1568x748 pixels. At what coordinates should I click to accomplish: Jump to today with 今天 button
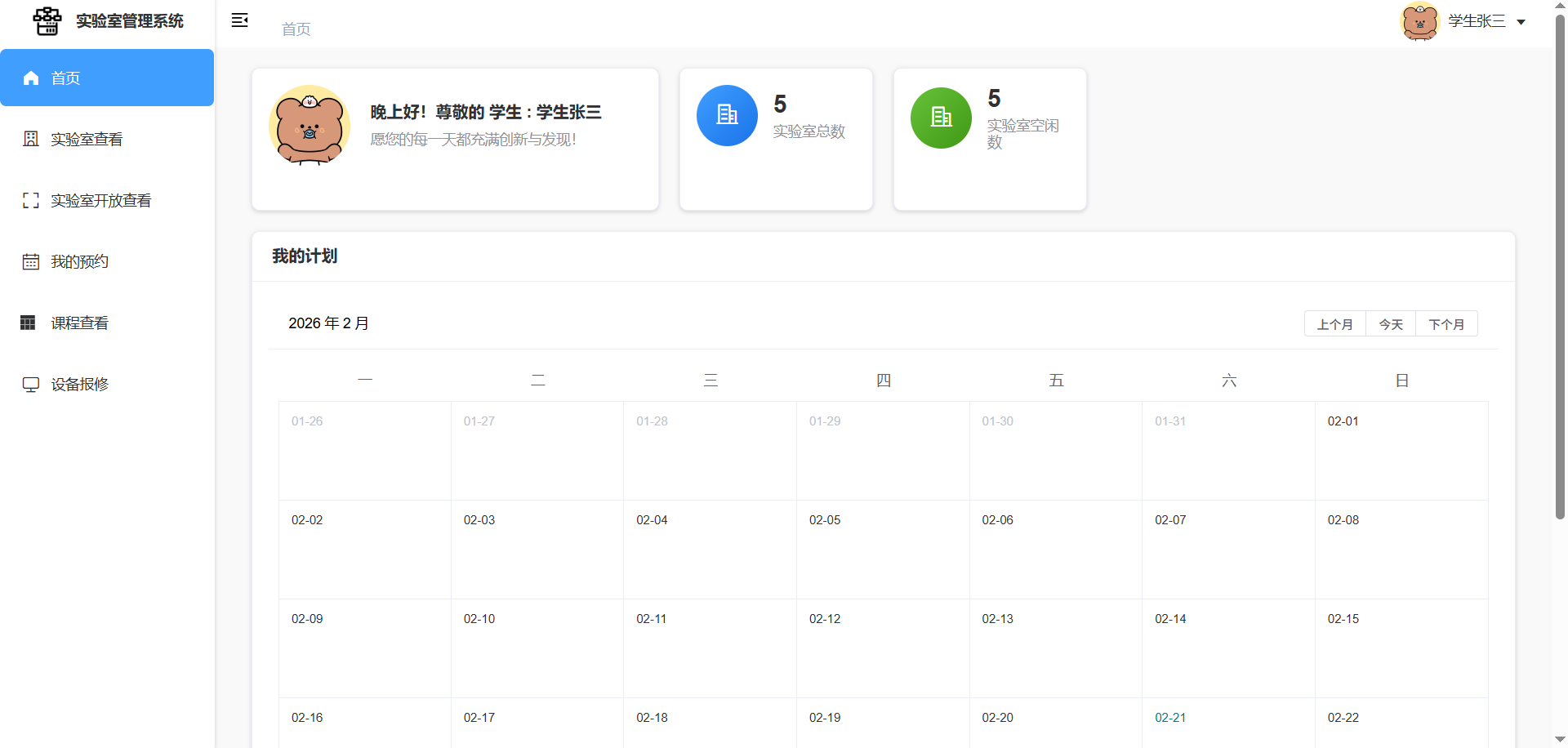pyautogui.click(x=1391, y=324)
